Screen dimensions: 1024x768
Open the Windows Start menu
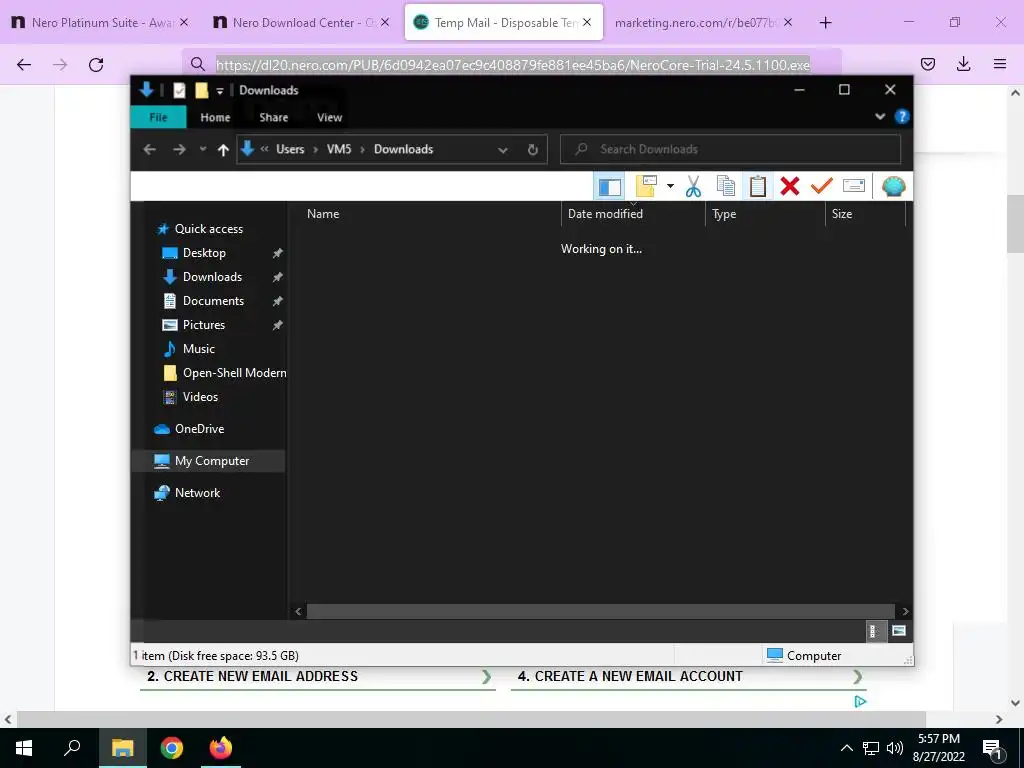[24, 748]
